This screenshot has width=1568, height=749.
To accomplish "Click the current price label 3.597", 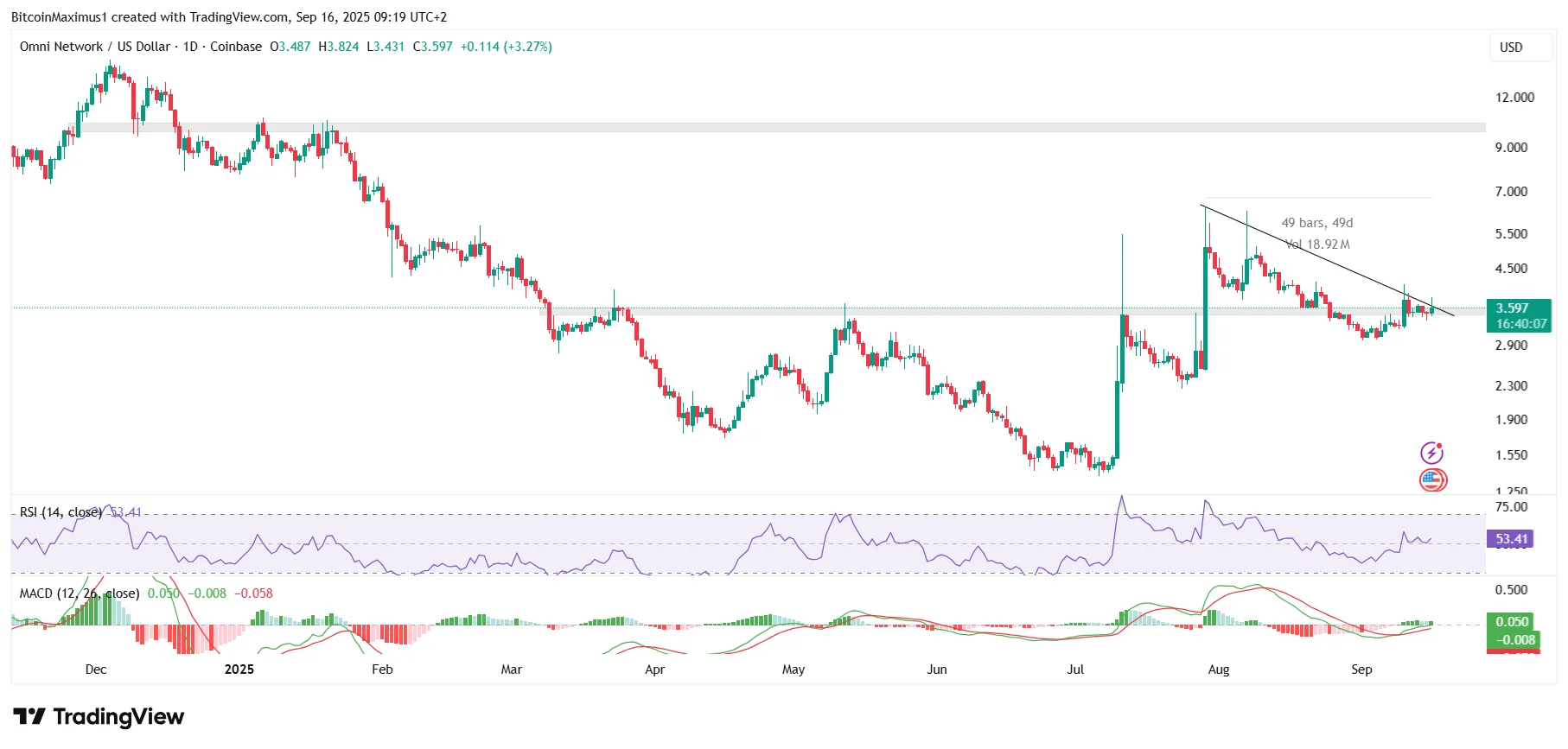I will pyautogui.click(x=1513, y=308).
